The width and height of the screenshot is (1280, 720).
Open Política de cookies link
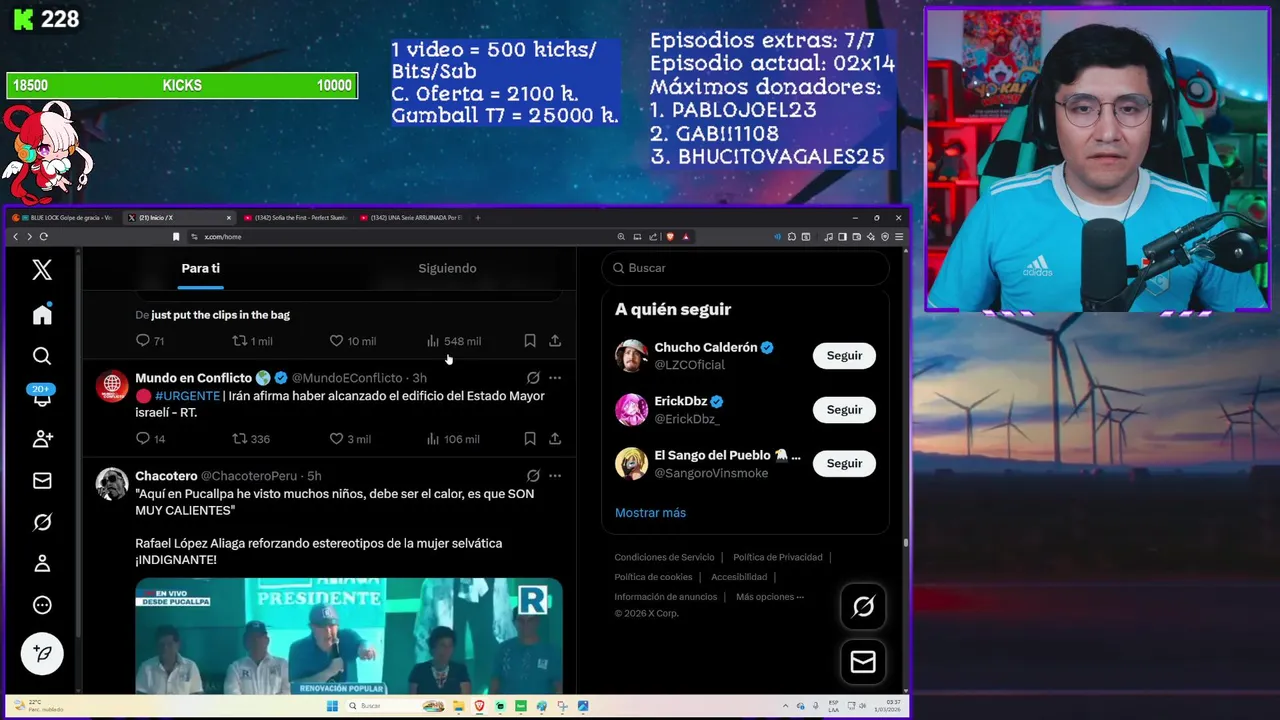pos(653,577)
